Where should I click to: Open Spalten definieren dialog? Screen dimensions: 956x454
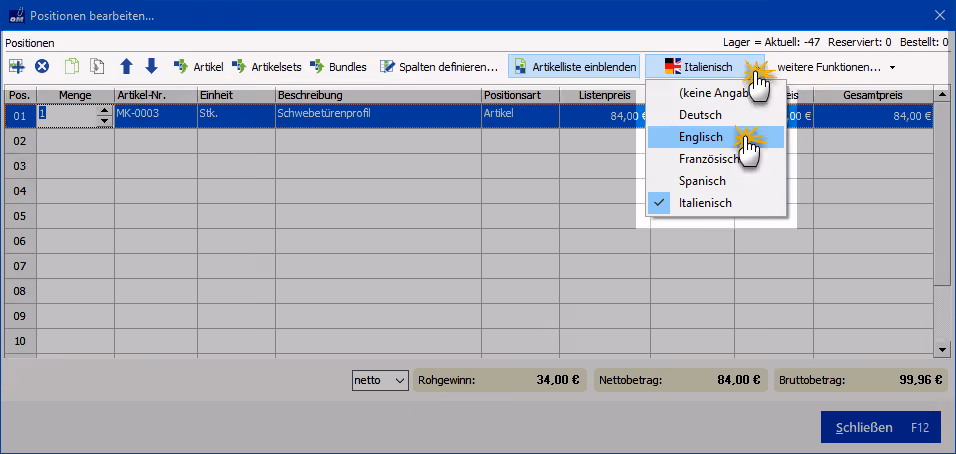(x=438, y=67)
